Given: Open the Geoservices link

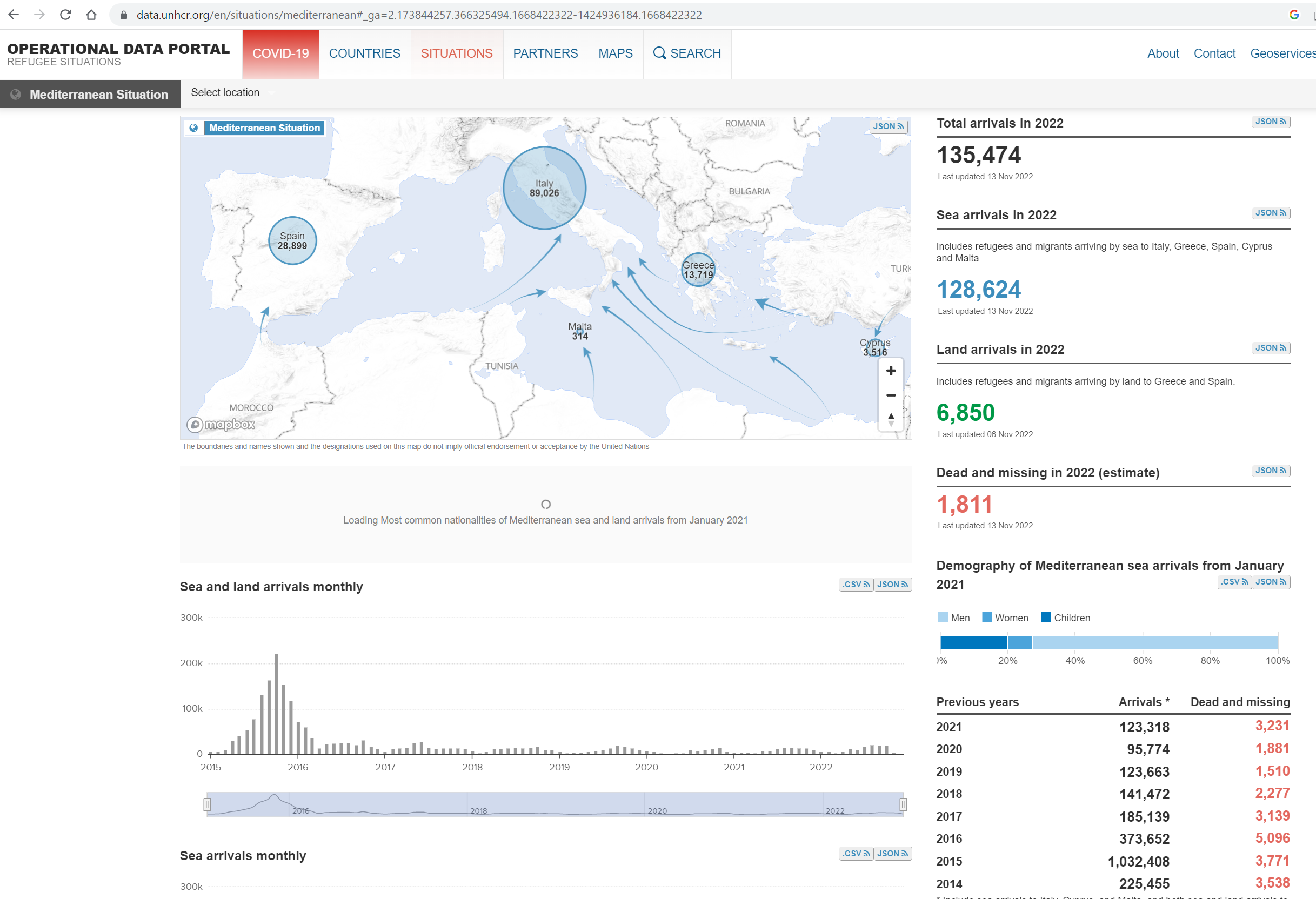Looking at the screenshot, I should pyautogui.click(x=1282, y=54).
